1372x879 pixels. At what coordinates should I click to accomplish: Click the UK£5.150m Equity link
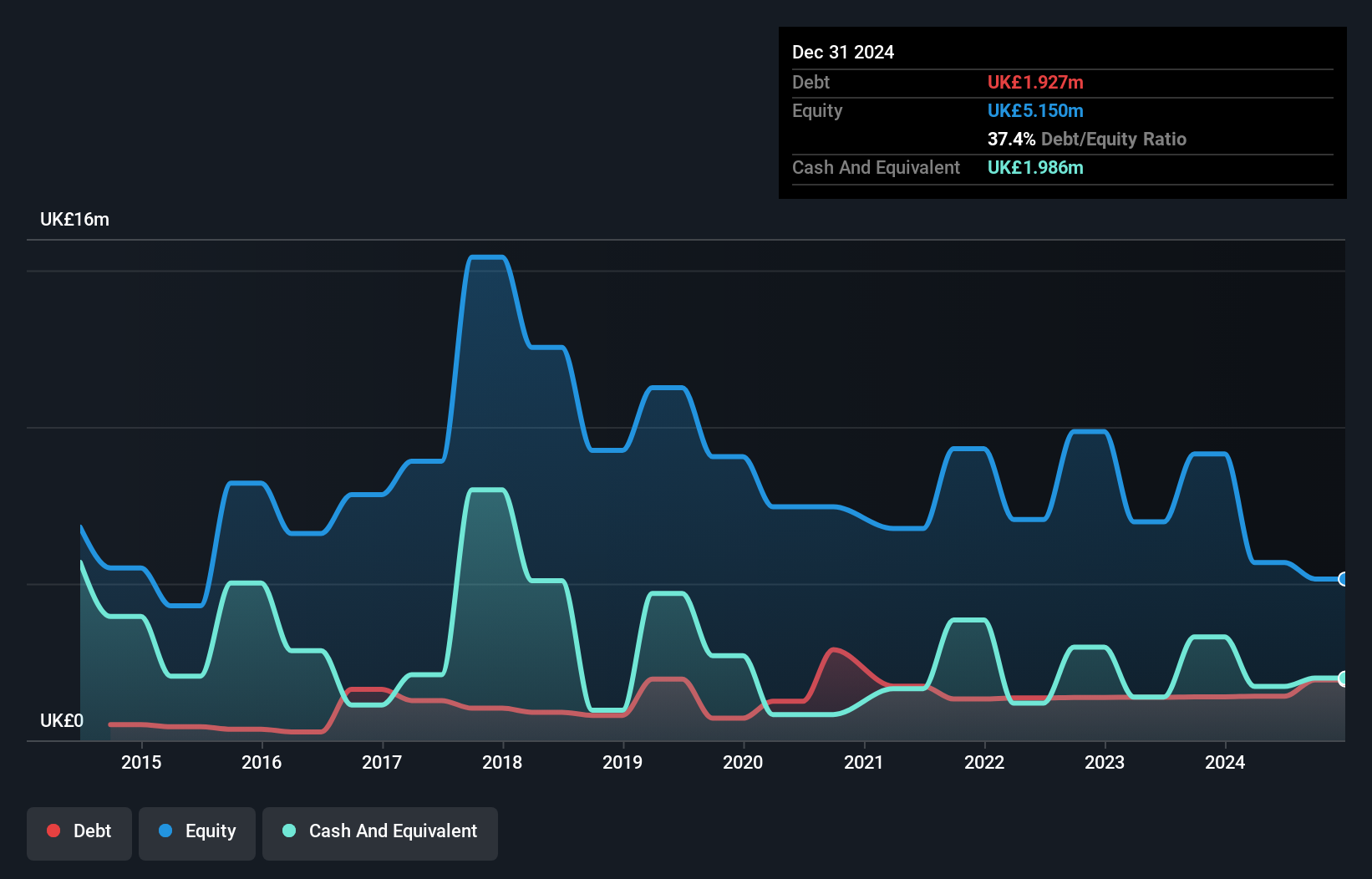point(1035,110)
